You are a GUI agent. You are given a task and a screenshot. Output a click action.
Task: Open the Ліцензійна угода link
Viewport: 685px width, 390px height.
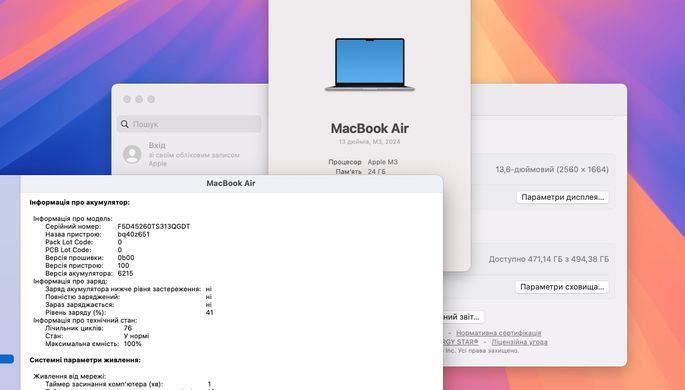click(519, 342)
